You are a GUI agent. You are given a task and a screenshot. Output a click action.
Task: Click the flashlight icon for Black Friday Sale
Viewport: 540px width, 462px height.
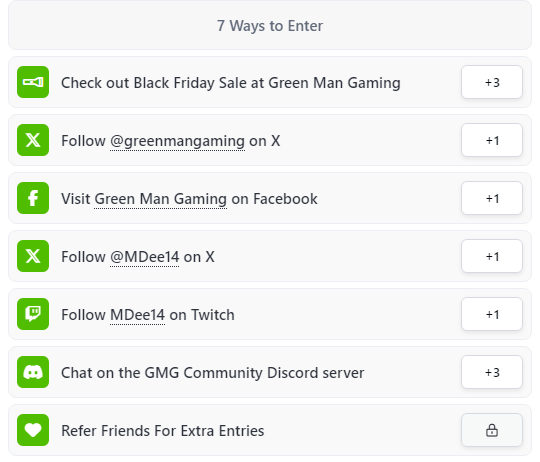pyautogui.click(x=33, y=82)
